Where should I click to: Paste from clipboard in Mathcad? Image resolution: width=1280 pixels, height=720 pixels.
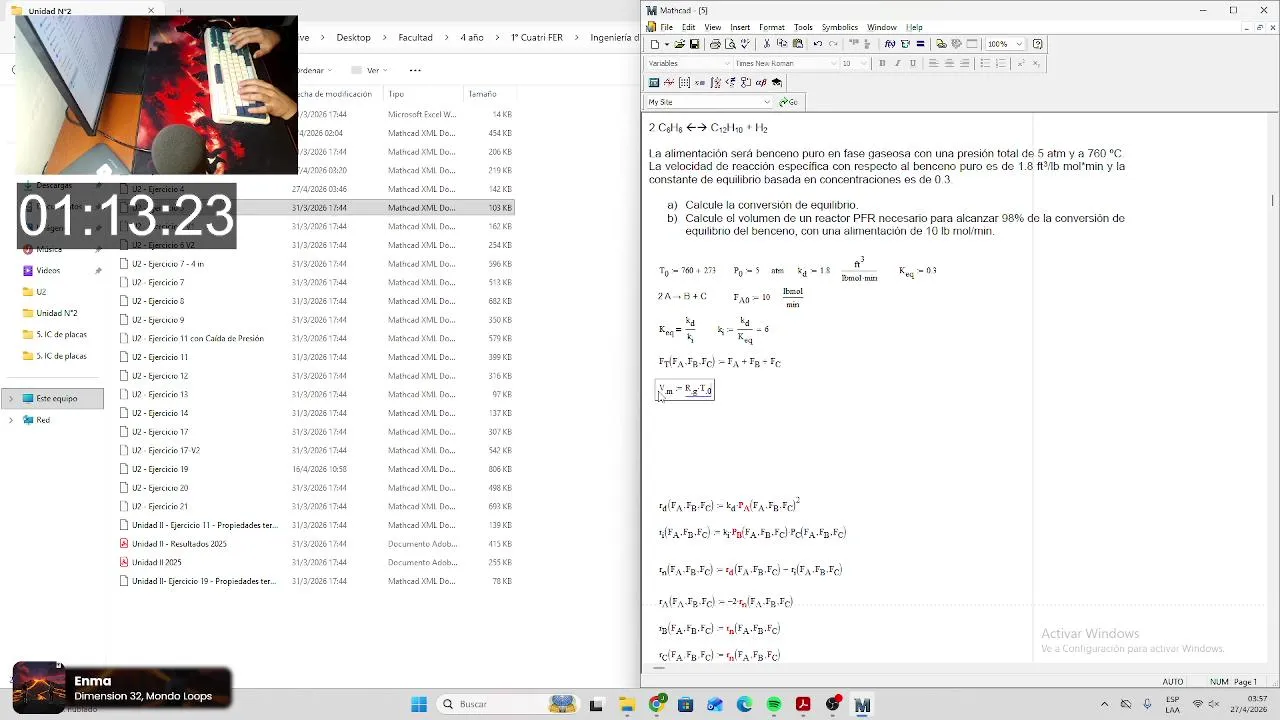pos(797,44)
